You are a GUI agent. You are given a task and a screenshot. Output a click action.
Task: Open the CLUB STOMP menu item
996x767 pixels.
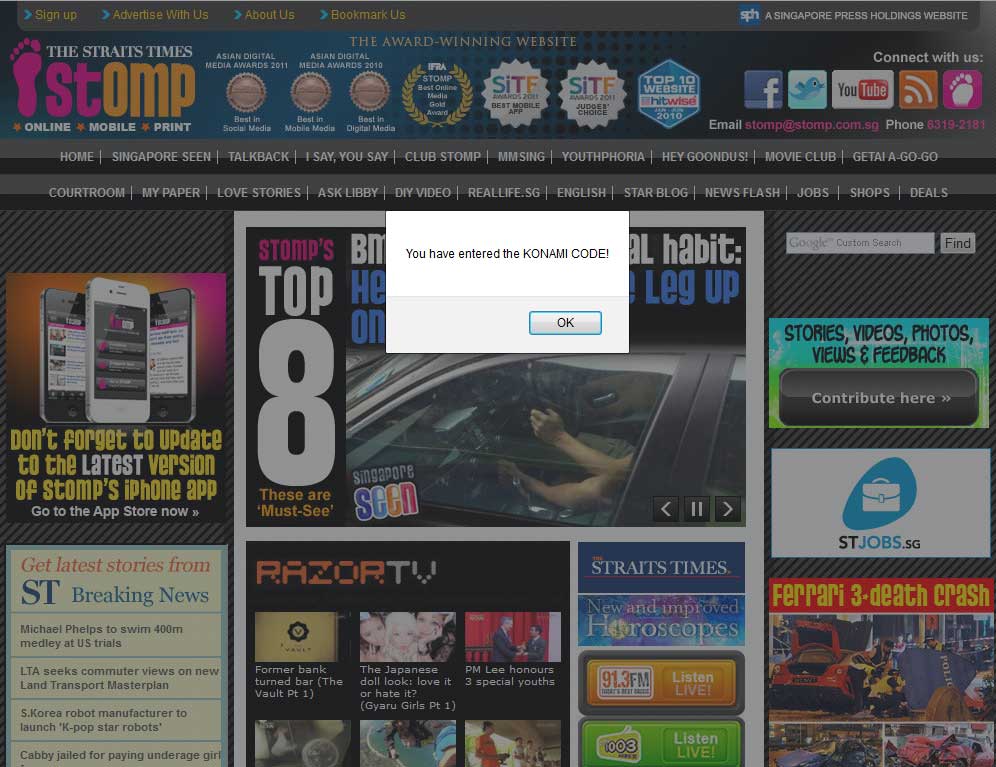pyautogui.click(x=443, y=157)
